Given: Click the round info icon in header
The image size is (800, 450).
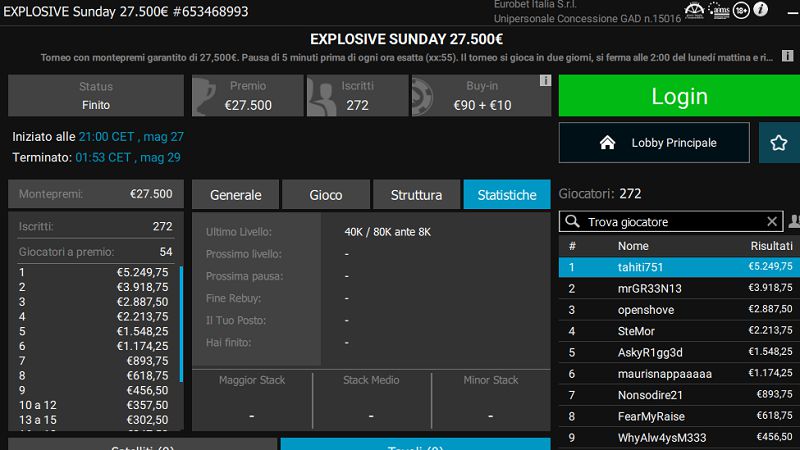Looking at the screenshot, I should pyautogui.click(x=761, y=9).
